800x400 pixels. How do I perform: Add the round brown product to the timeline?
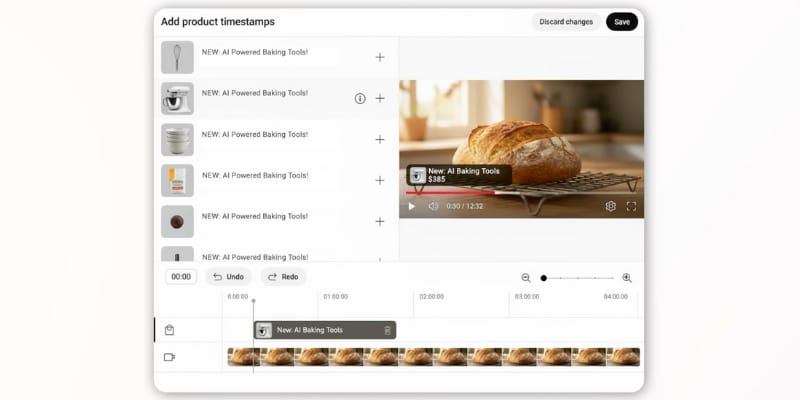380,221
